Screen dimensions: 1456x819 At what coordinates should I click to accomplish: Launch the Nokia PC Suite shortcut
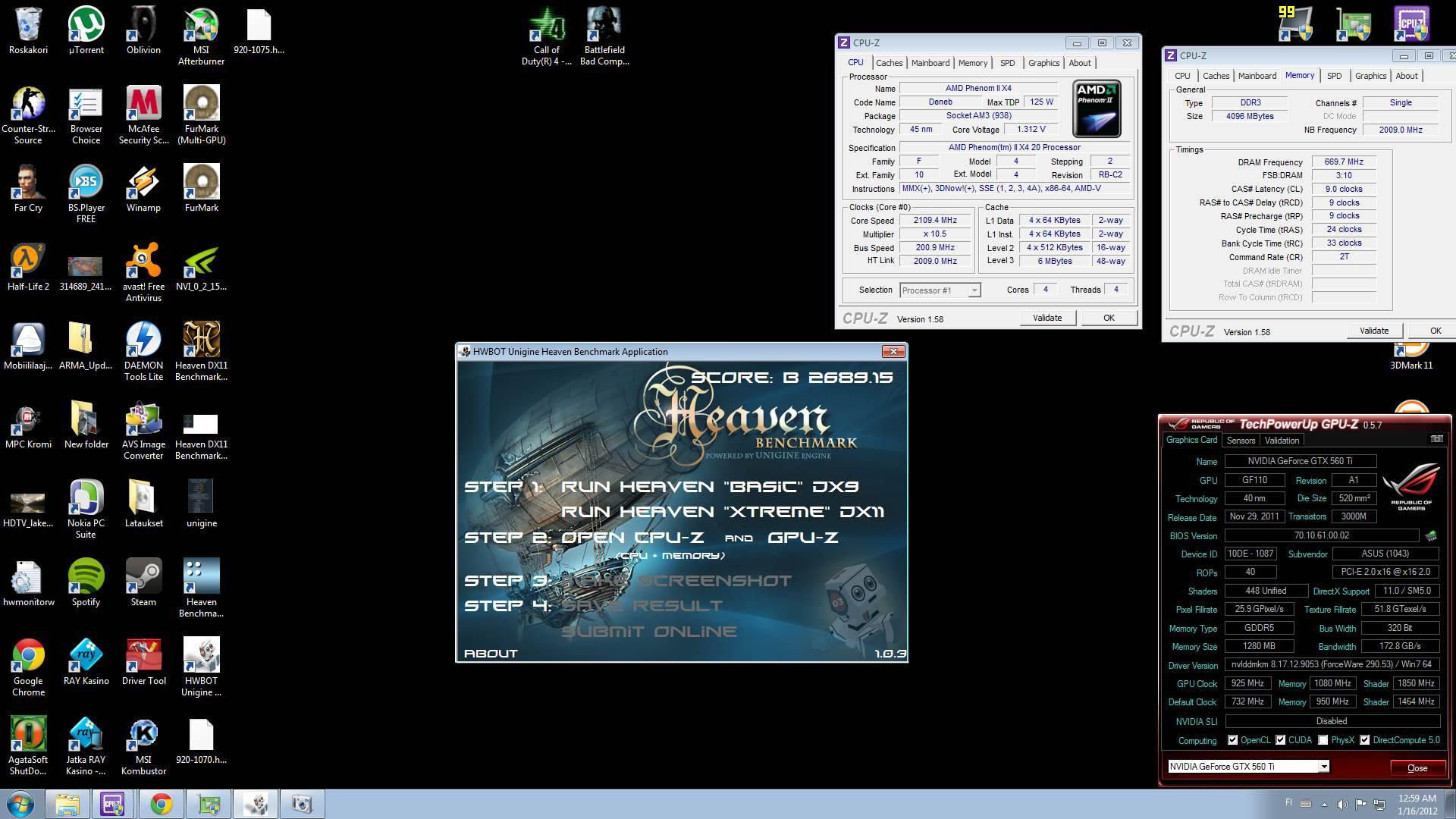(86, 510)
